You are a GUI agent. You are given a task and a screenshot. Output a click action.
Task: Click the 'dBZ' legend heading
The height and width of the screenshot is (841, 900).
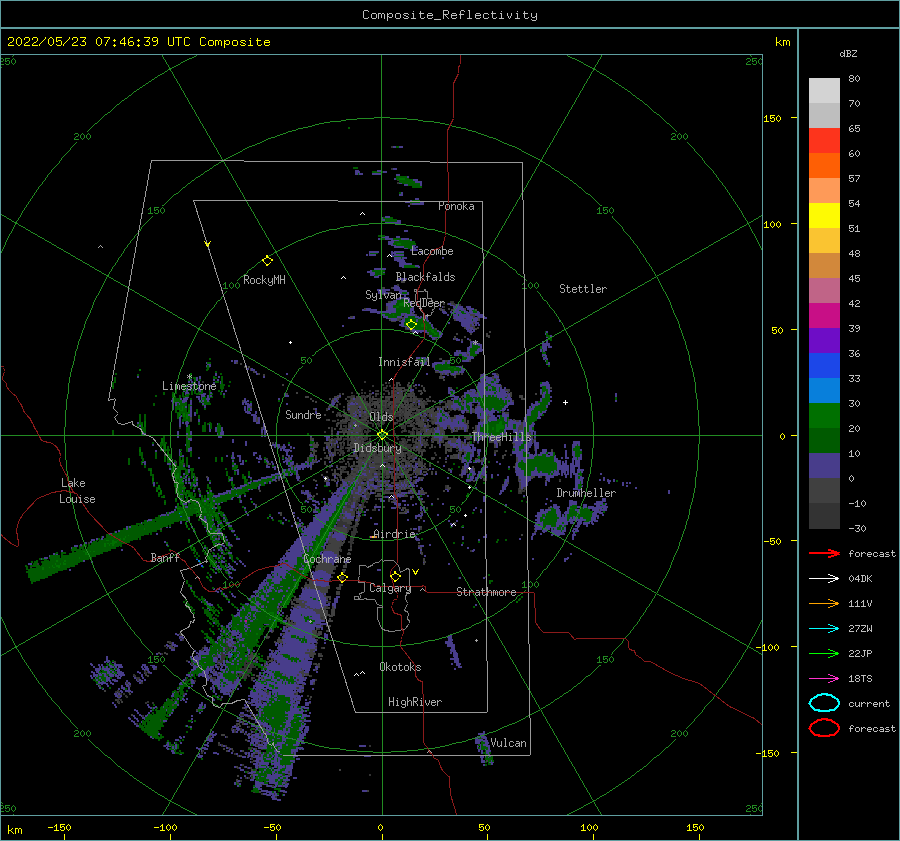click(848, 53)
